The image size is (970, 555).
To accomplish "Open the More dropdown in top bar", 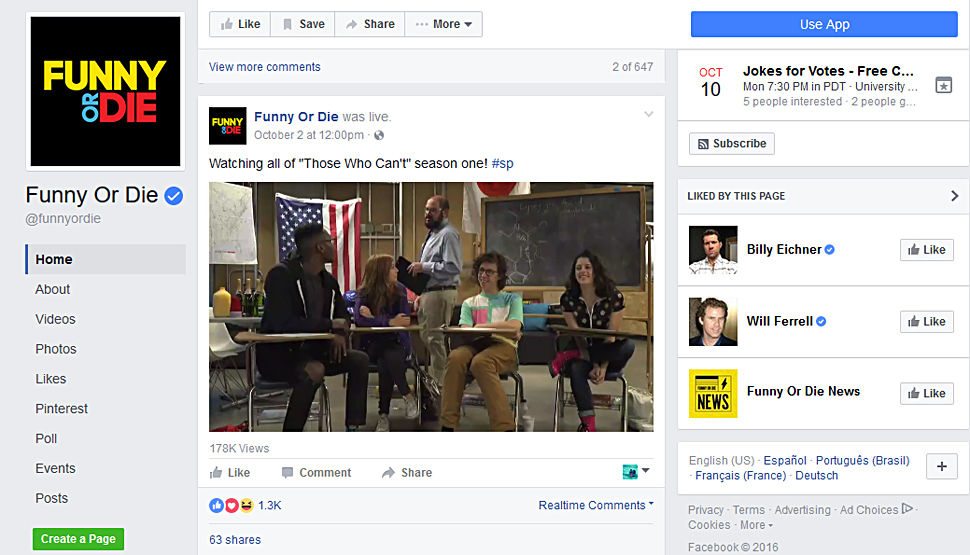I will (444, 24).
